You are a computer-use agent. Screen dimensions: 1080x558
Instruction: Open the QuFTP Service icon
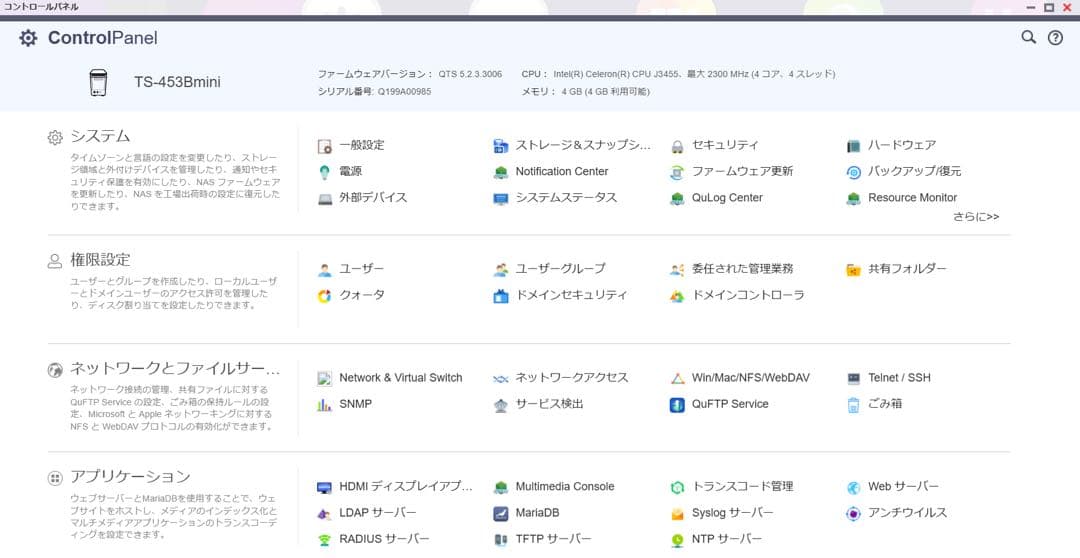click(677, 405)
